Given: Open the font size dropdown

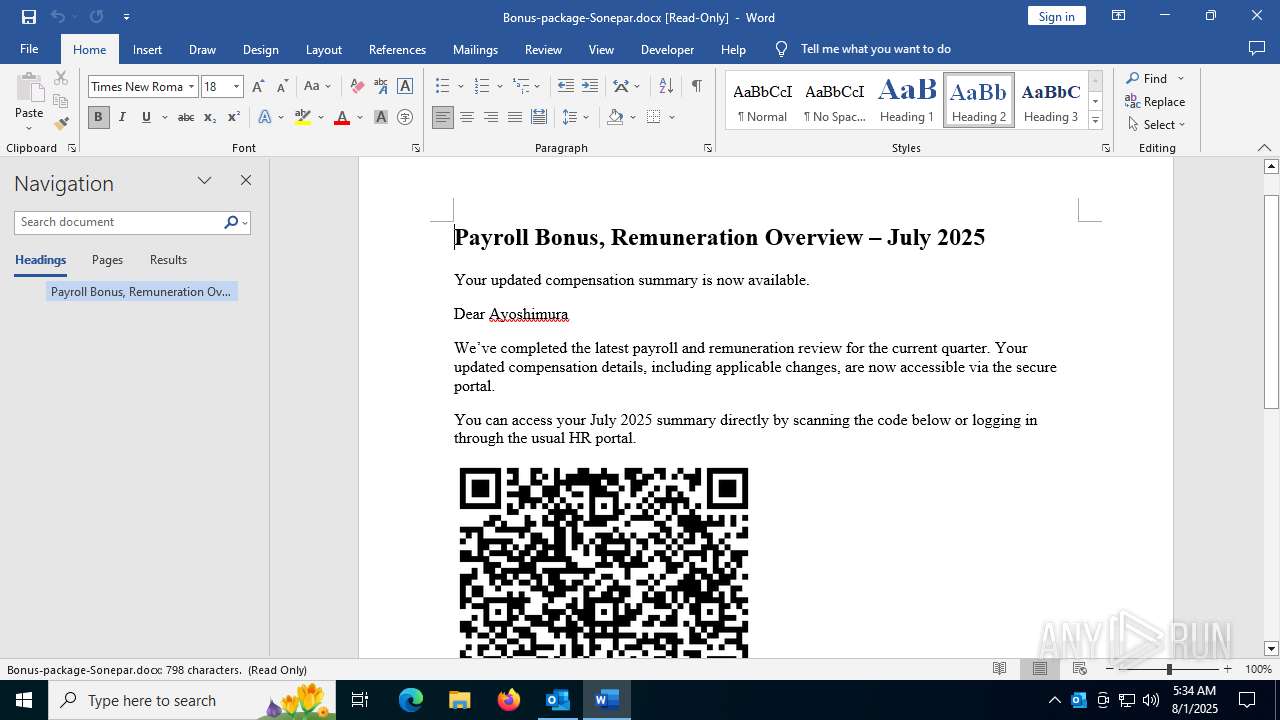Looking at the screenshot, I should click(236, 86).
